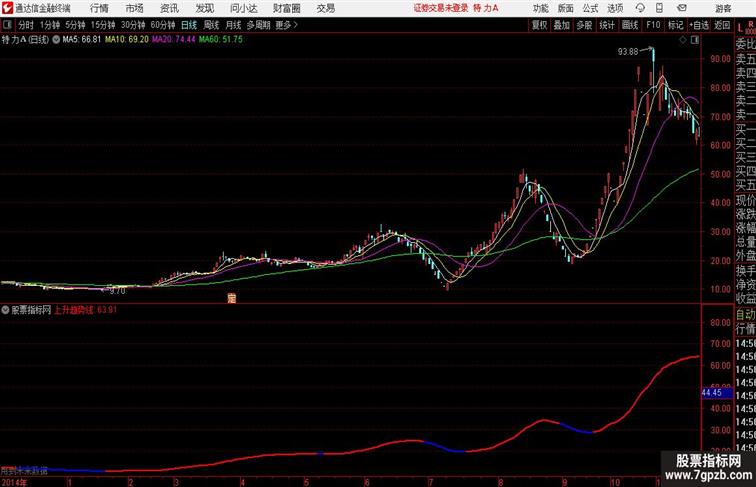Click the MA10: 69.20 value
The width and height of the screenshot is (756, 487).
pyautogui.click(x=127, y=40)
